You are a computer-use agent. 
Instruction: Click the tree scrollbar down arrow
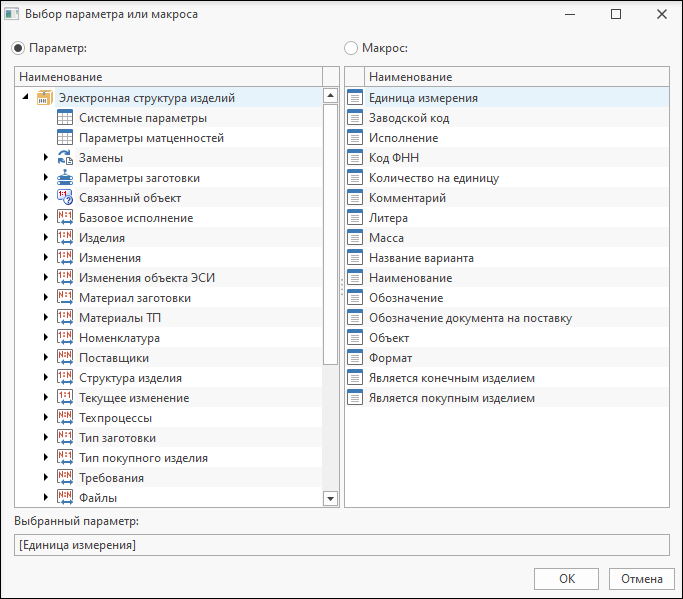[x=331, y=498]
